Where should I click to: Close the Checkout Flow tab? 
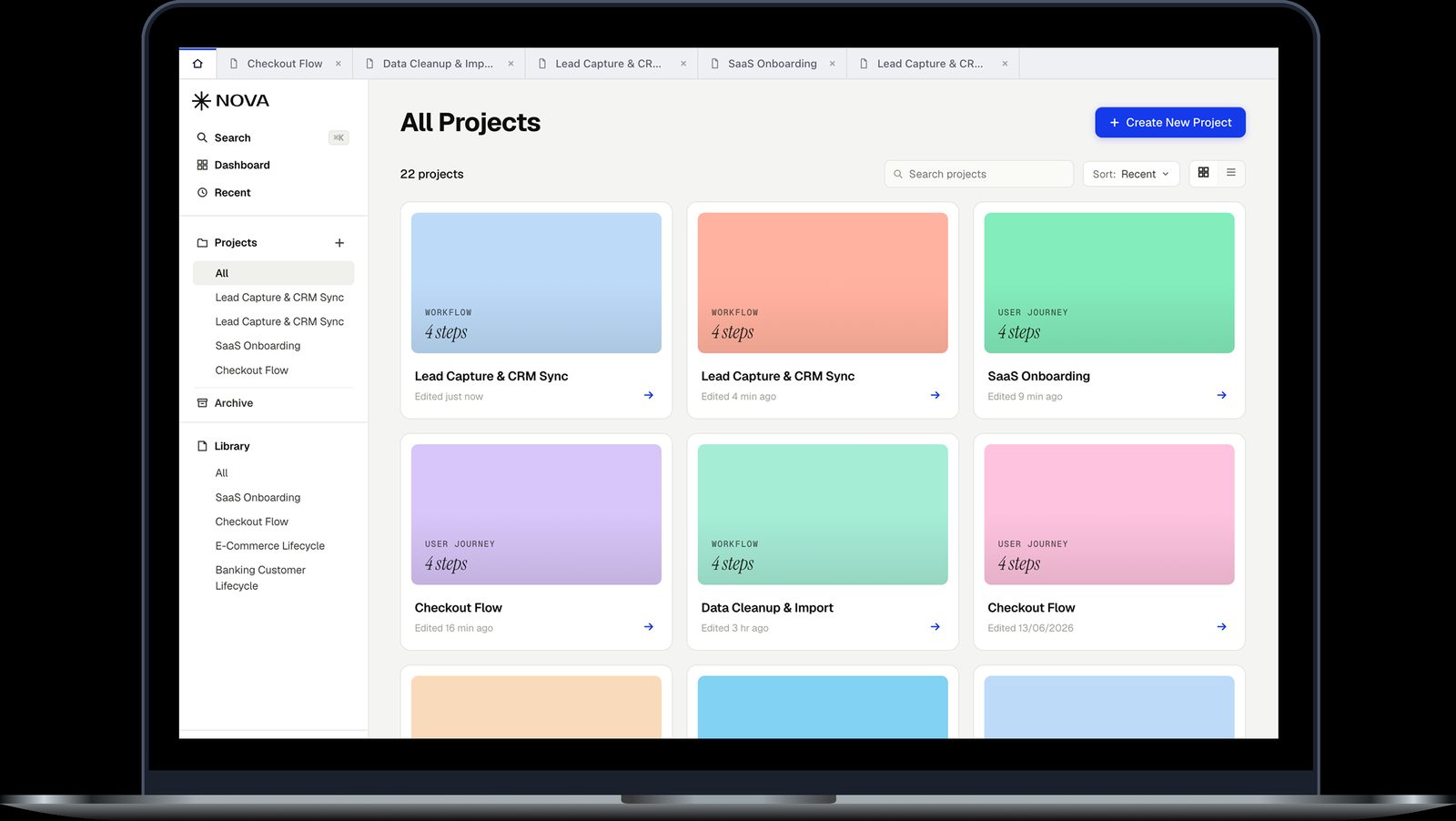[x=339, y=64]
